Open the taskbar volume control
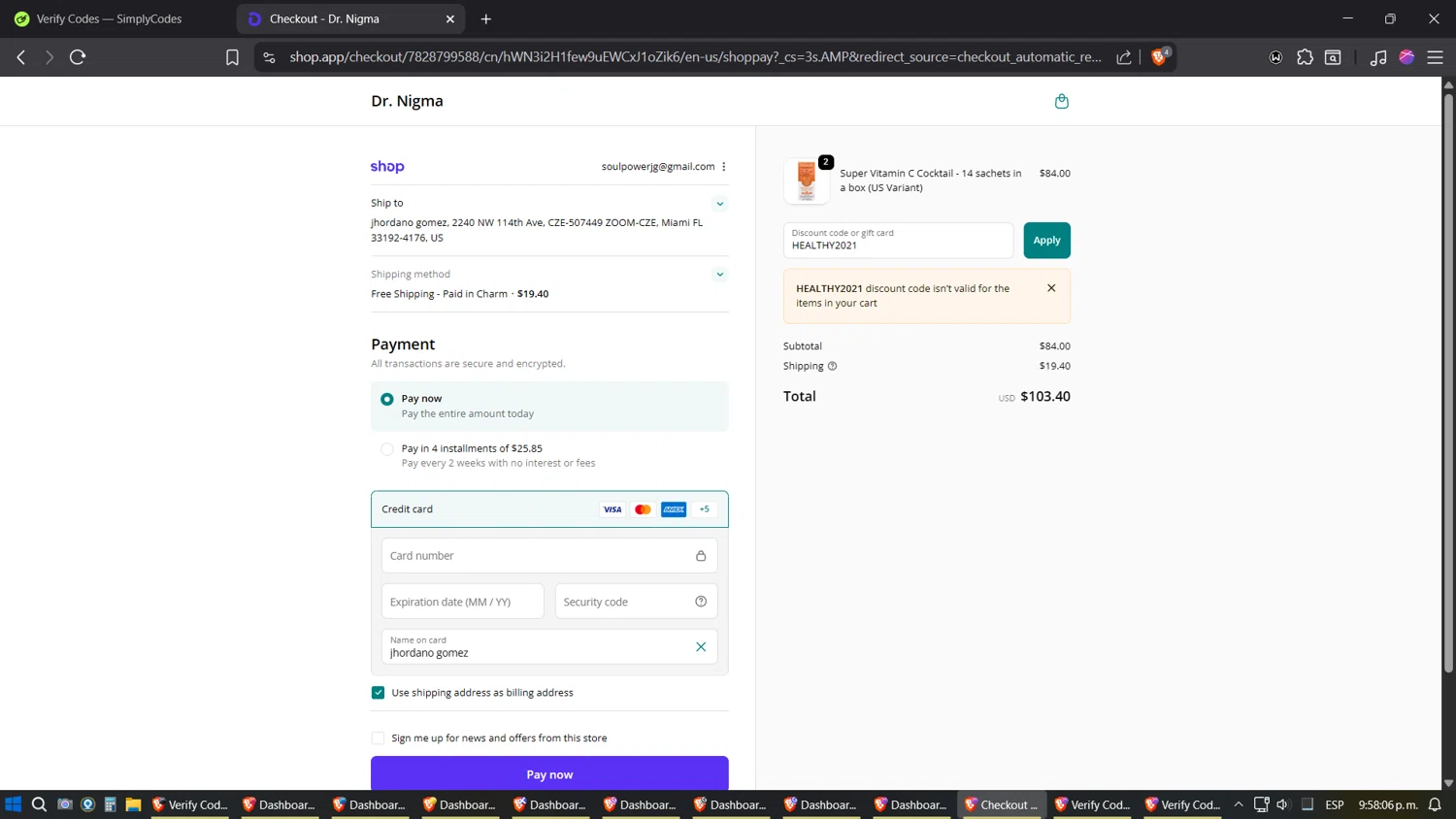Screen dimensions: 1456x819 coord(1283,804)
